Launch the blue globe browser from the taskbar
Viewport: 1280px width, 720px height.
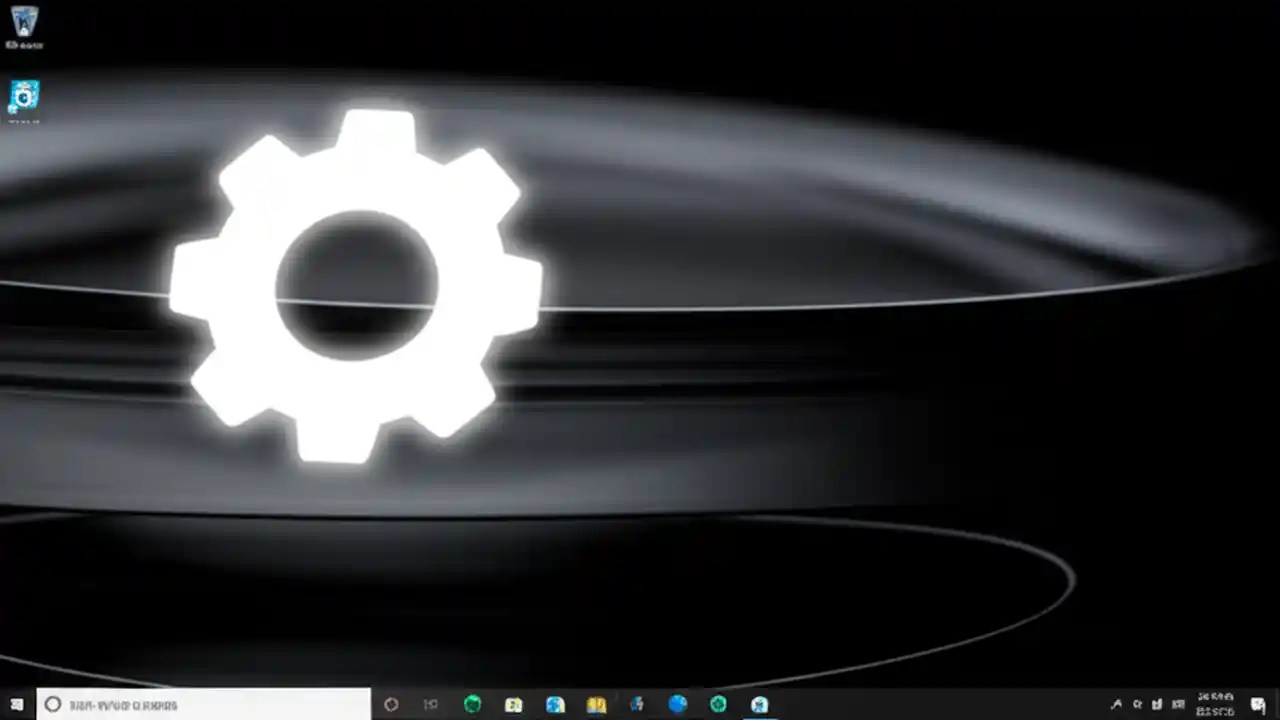(678, 705)
